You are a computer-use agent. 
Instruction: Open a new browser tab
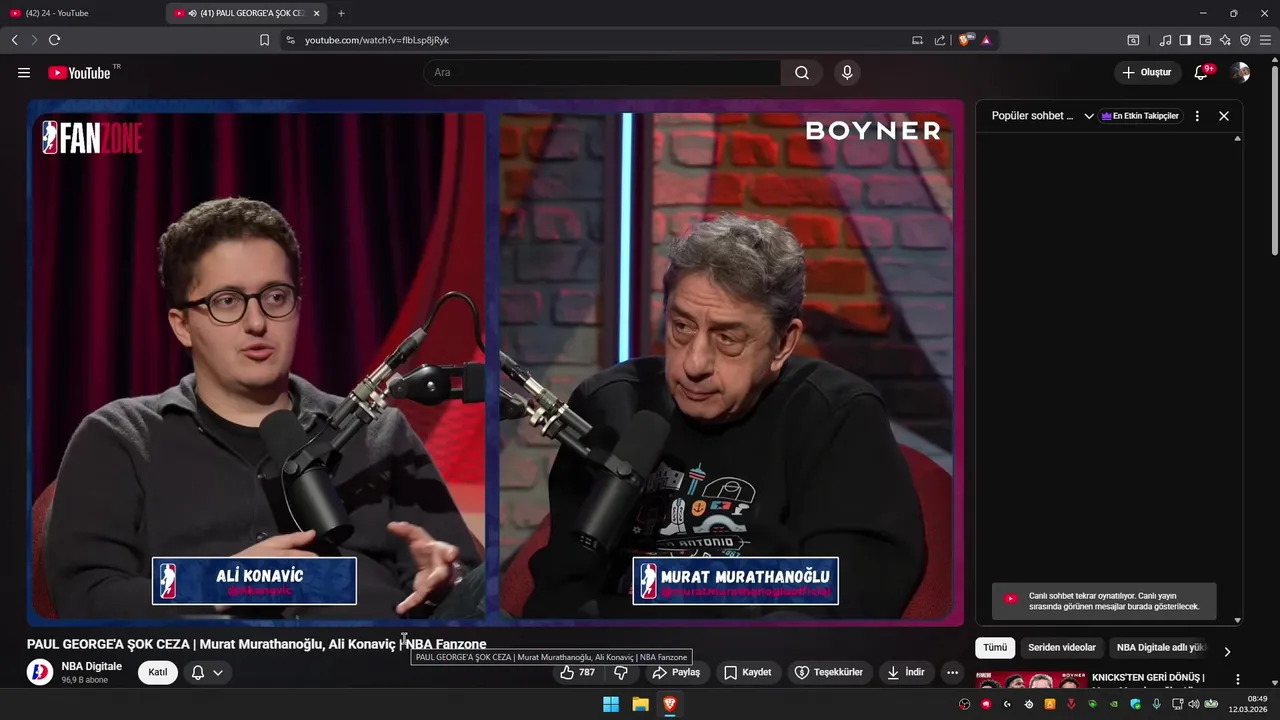click(341, 13)
